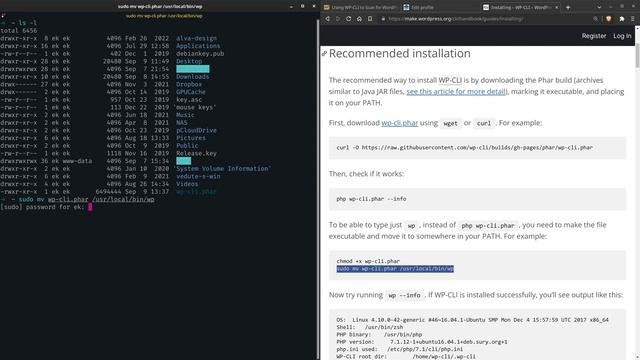Click the 'chmod +x wp-cli.phar' line
Viewport: 640px width, 360px height.
pyautogui.click(x=368, y=261)
